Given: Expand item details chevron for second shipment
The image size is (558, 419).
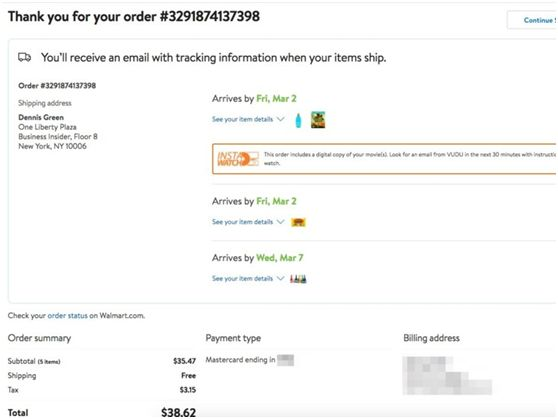Looking at the screenshot, I should (x=280, y=222).
